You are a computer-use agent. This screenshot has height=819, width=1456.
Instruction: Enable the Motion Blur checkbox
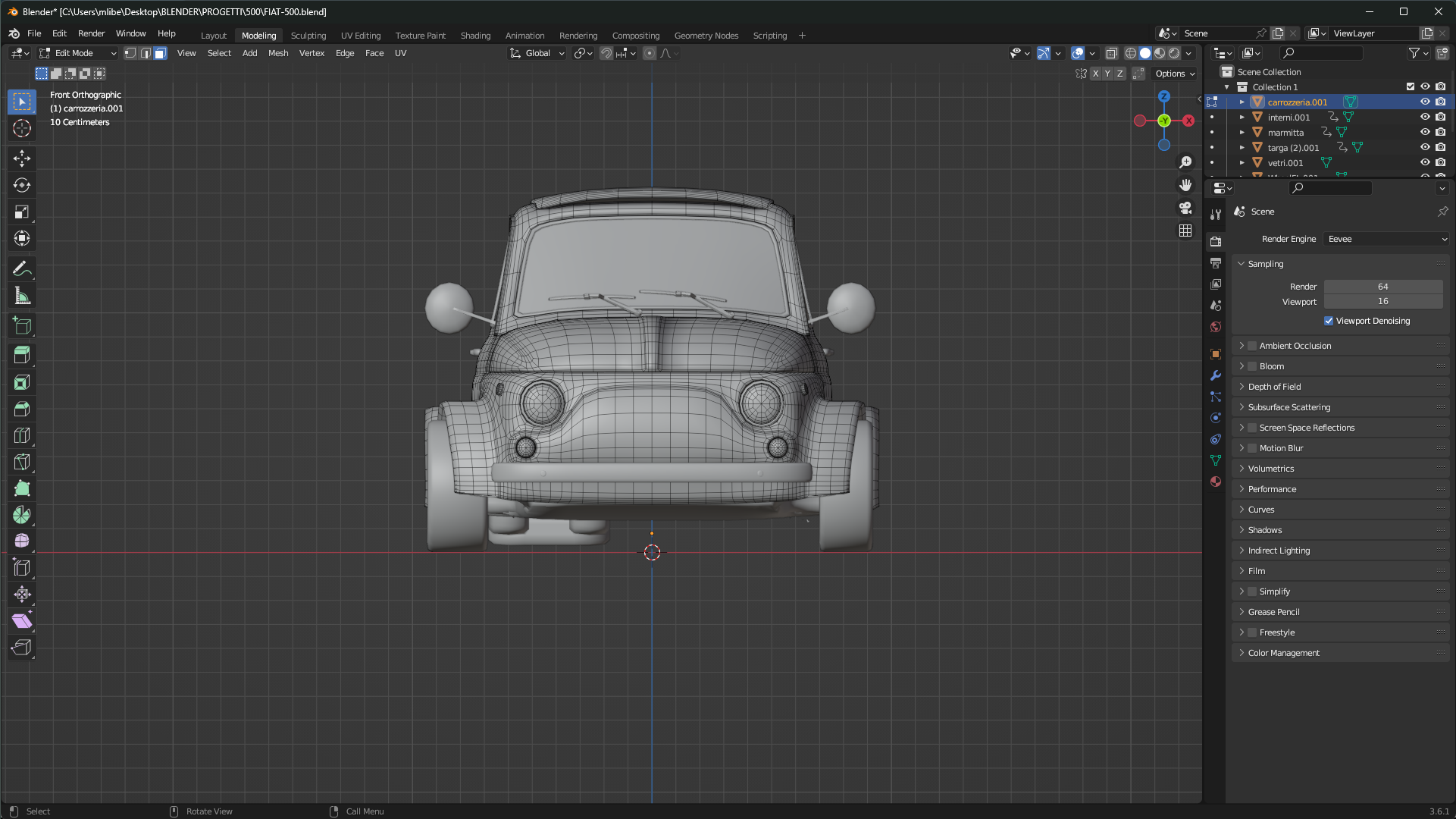pyautogui.click(x=1252, y=448)
